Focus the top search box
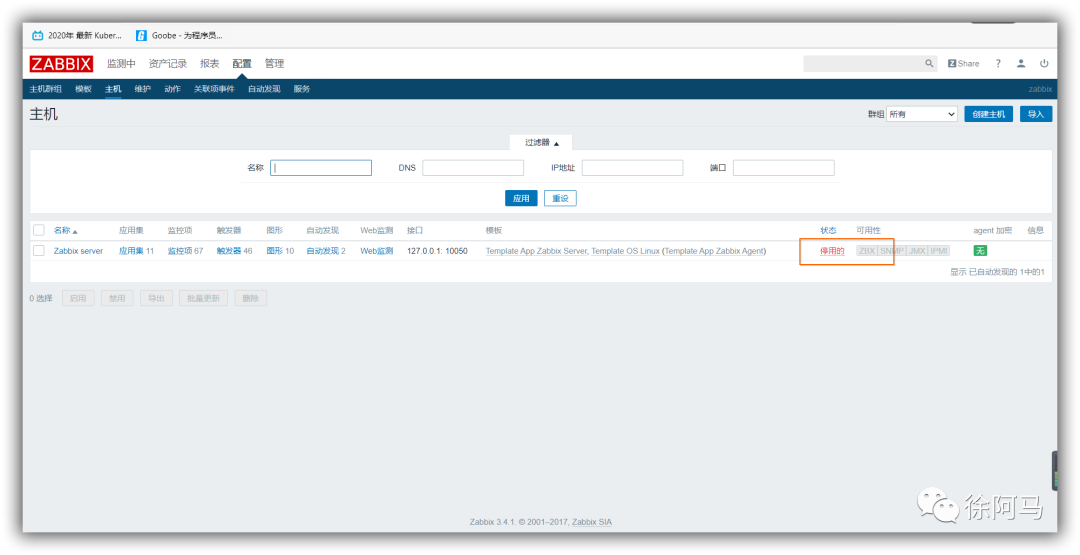The image size is (1080, 555). [864, 63]
